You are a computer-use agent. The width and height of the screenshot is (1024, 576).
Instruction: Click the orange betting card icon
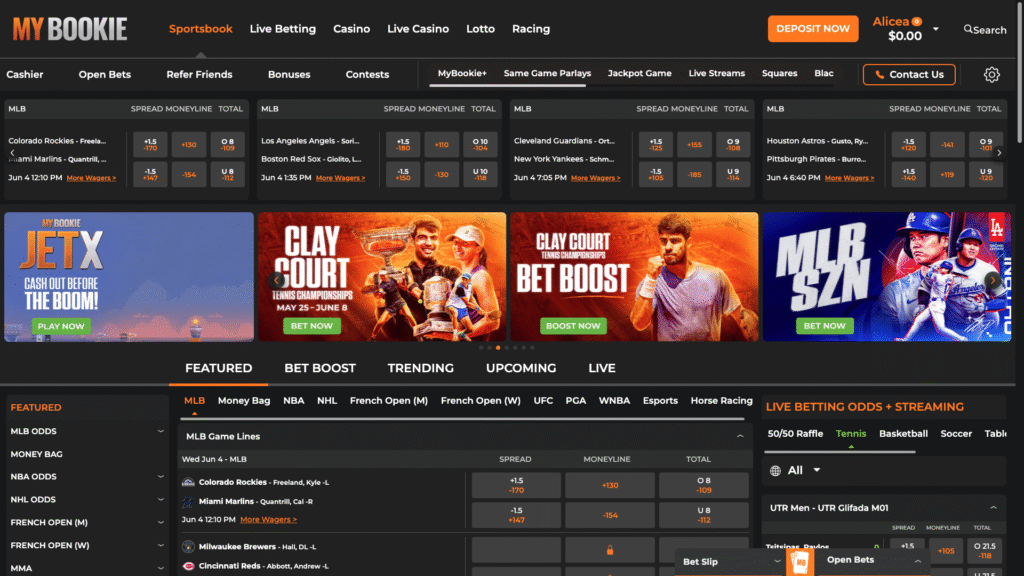[800, 562]
